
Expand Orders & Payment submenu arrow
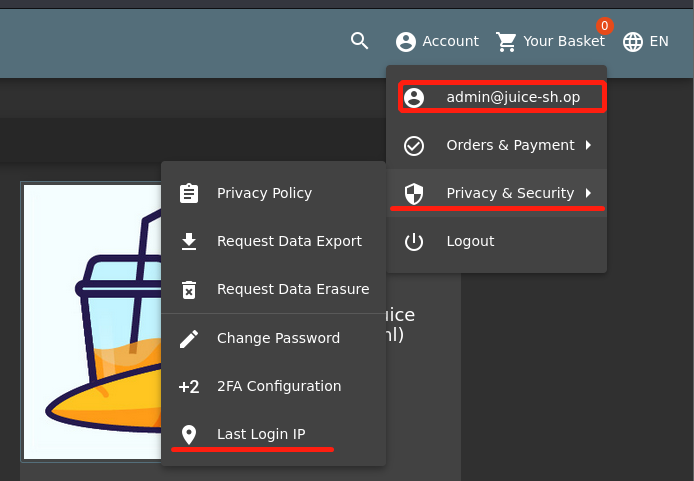(588, 145)
